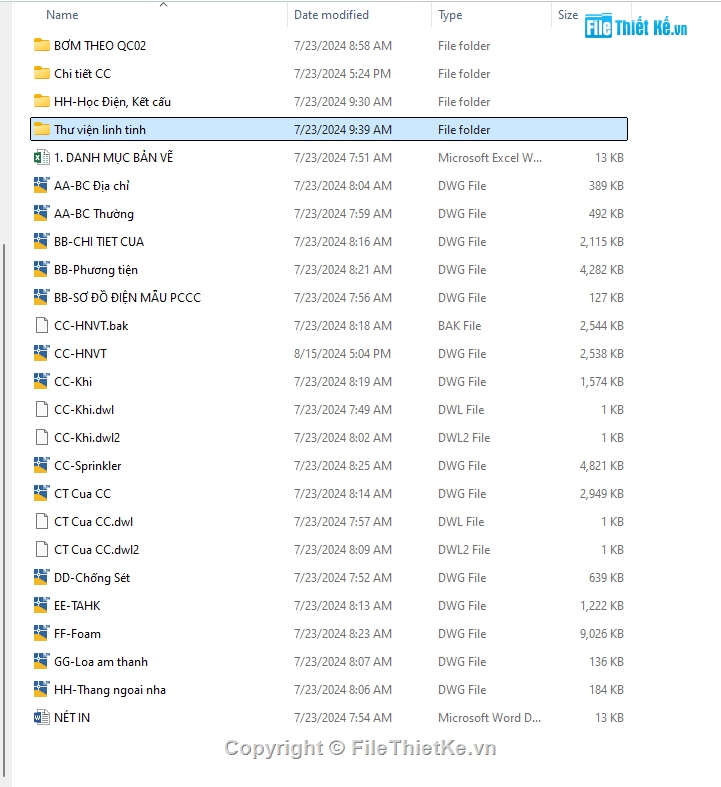Click the DWG icon of CC-HNVT

(x=42, y=353)
